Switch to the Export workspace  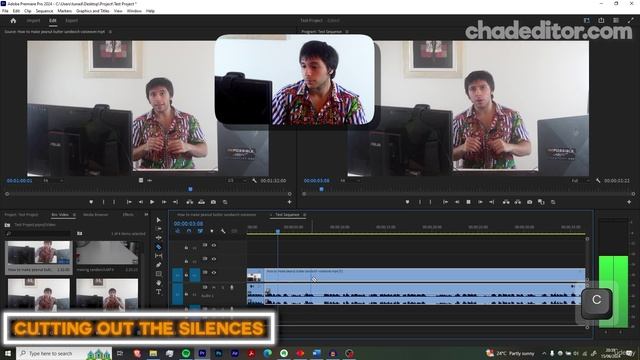coord(71,20)
